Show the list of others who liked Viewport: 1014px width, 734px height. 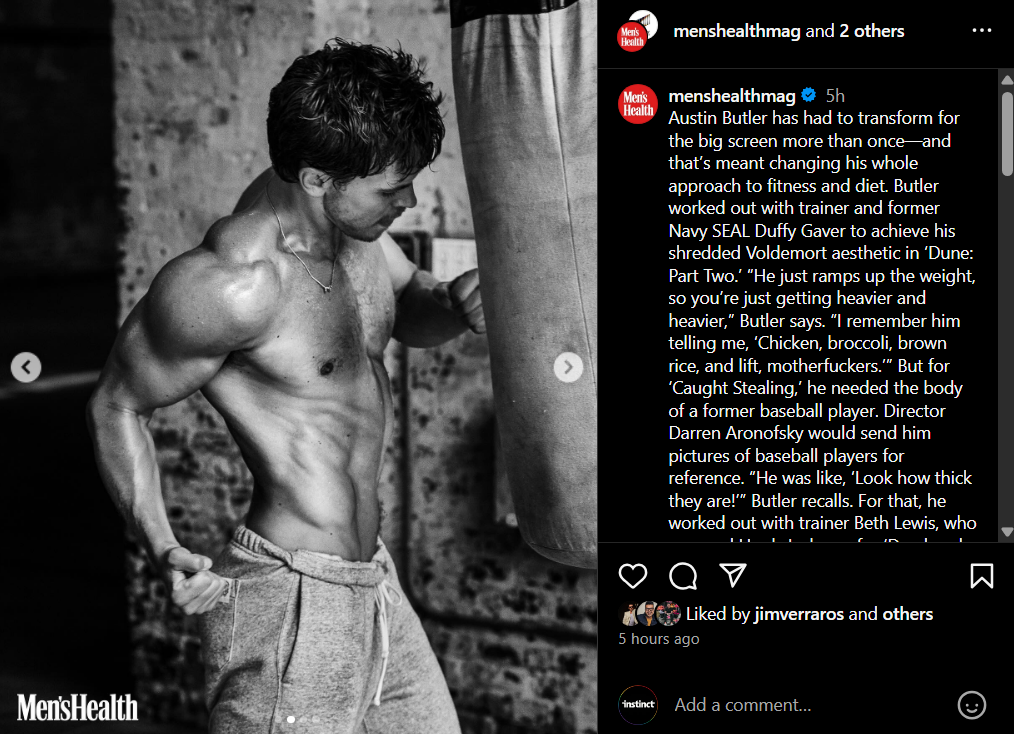pyautogui.click(x=907, y=614)
